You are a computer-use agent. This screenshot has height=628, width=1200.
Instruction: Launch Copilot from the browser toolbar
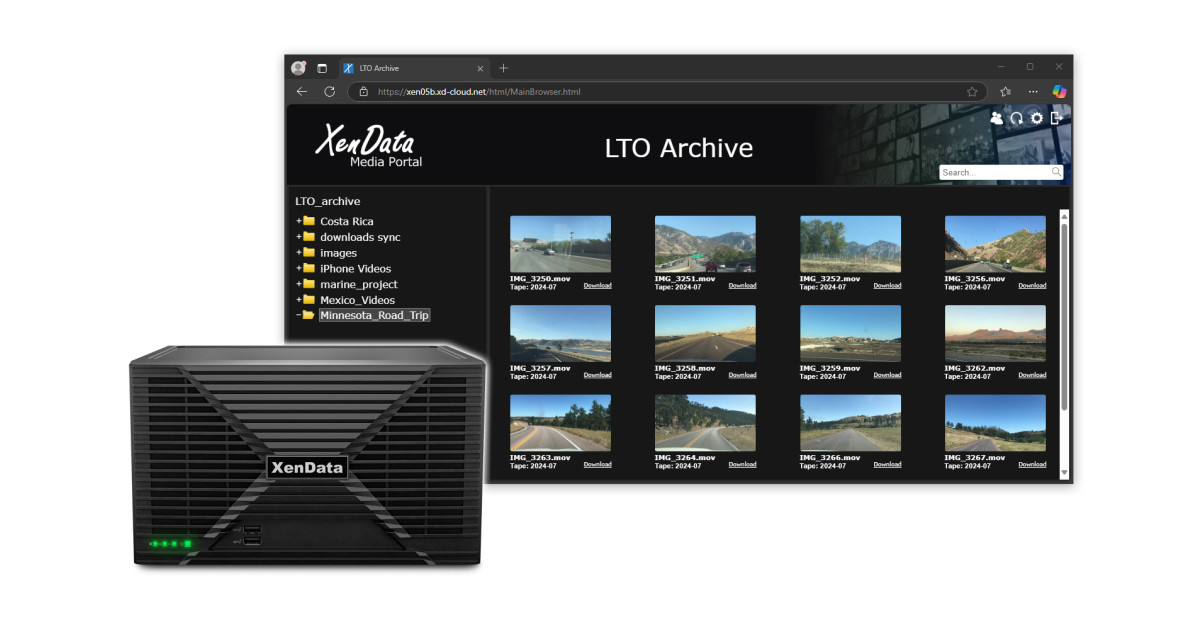pos(1059,91)
